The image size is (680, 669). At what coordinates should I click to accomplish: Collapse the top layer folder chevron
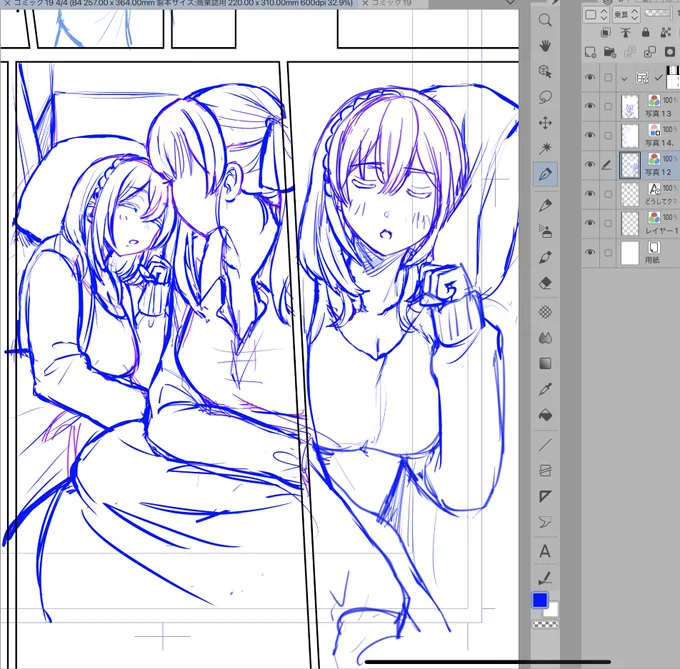click(624, 79)
